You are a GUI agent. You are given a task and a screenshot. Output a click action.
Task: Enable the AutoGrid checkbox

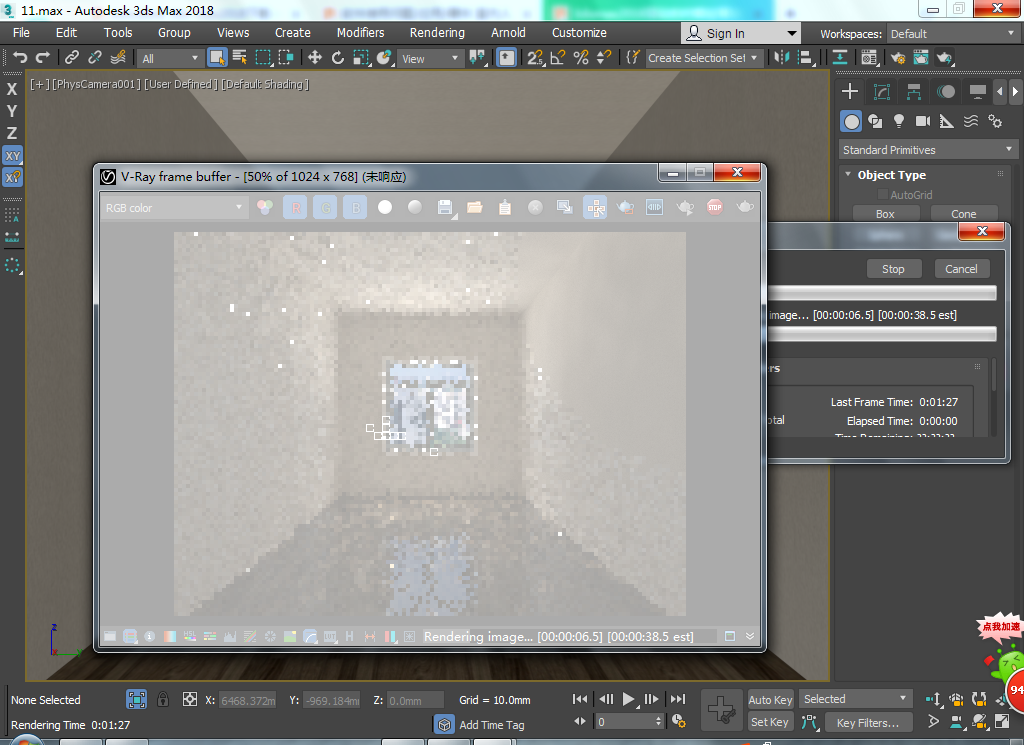pos(882,195)
